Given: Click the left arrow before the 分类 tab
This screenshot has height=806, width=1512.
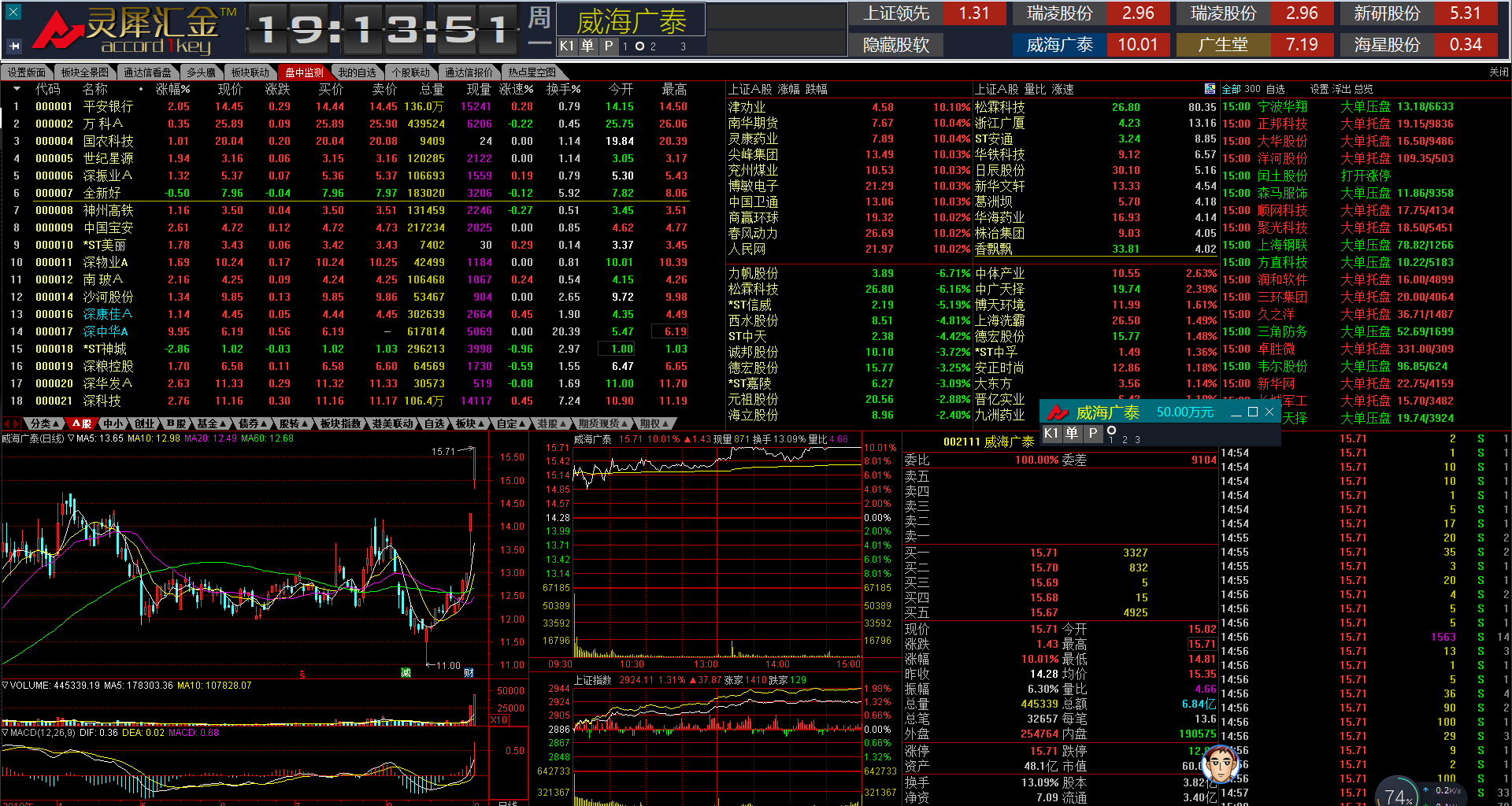Looking at the screenshot, I should (7, 423).
